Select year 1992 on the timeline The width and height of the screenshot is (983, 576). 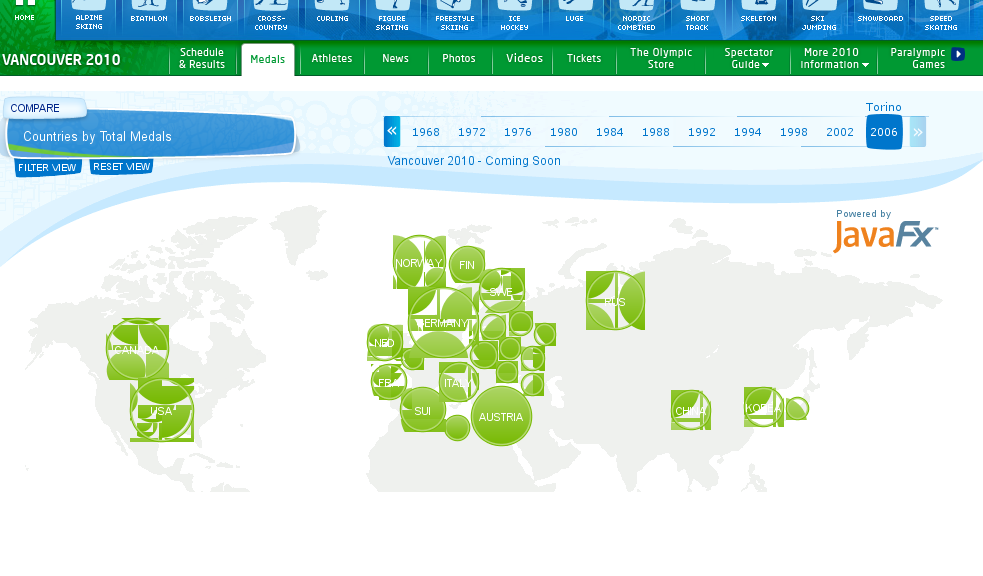click(x=702, y=132)
